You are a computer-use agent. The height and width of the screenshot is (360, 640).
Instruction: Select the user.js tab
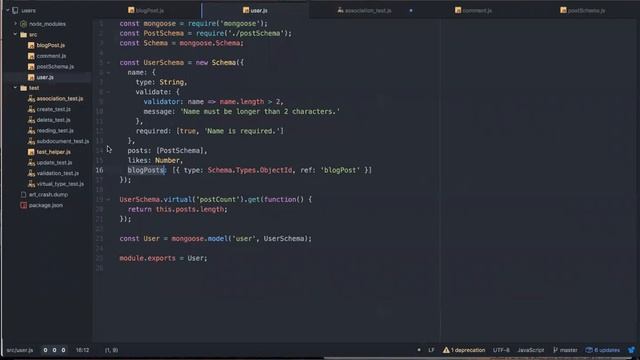click(255, 11)
